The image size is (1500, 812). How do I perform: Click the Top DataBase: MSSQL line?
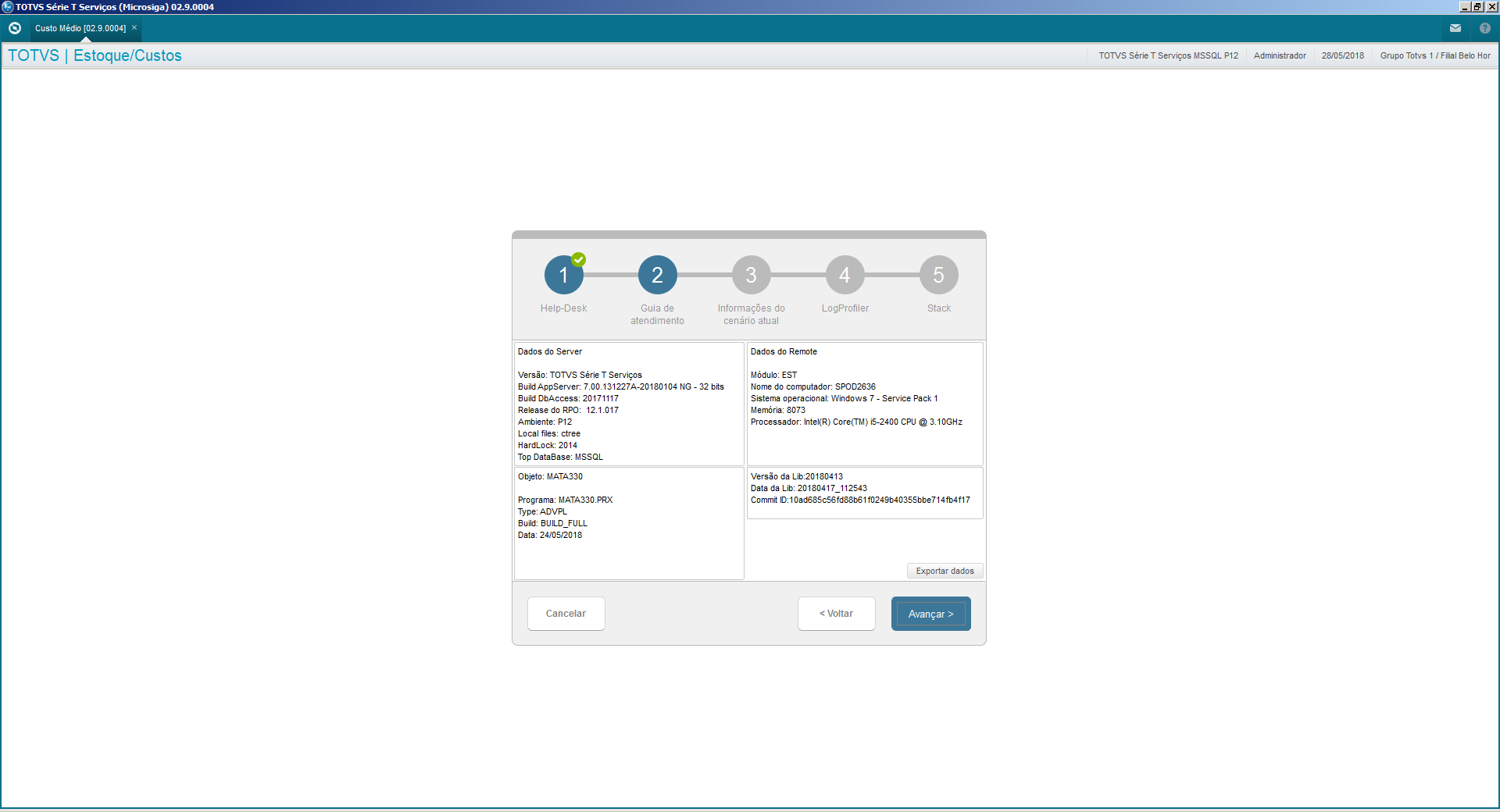tap(560, 457)
